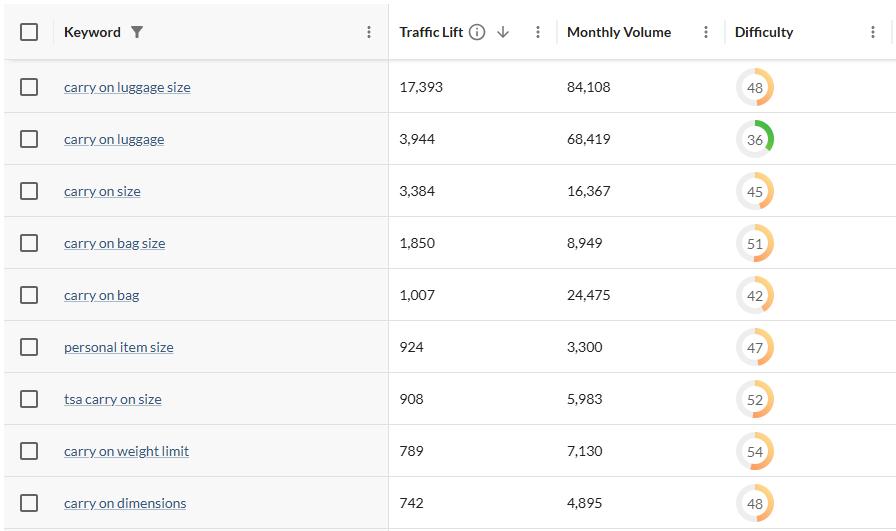
Task: Sort by the Difficulty column header
Action: (x=764, y=32)
